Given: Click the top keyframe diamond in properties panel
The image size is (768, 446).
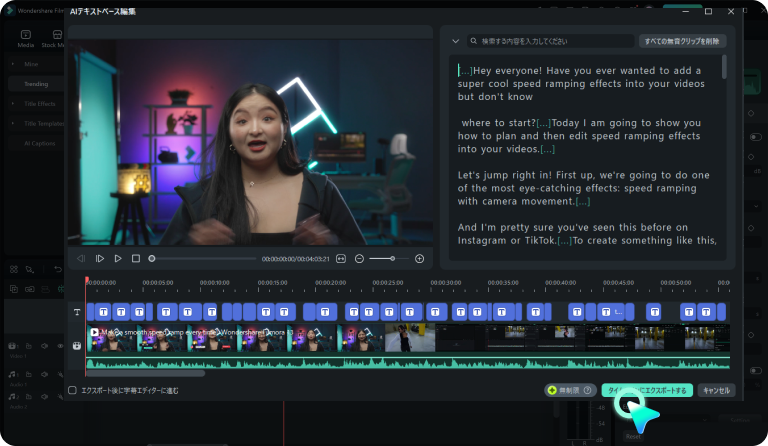Looking at the screenshot, I should [751, 113].
